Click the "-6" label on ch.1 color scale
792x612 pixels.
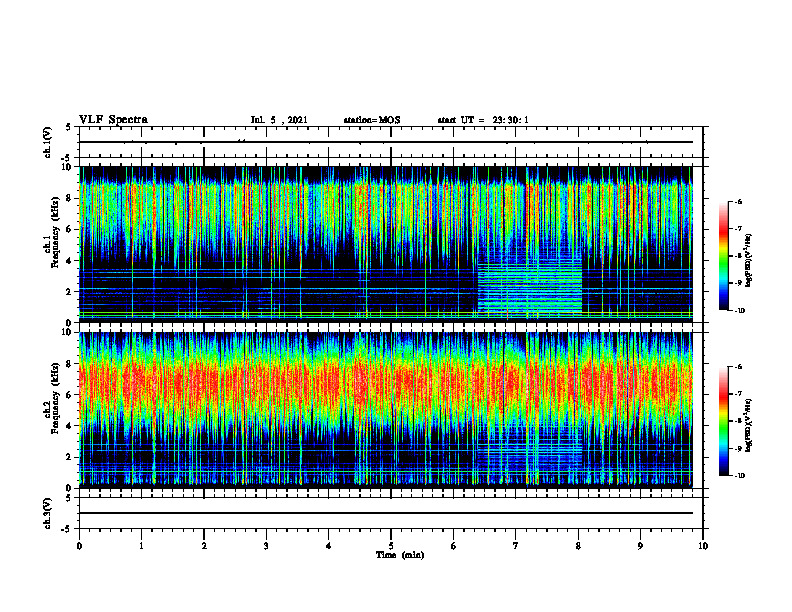[738, 201]
